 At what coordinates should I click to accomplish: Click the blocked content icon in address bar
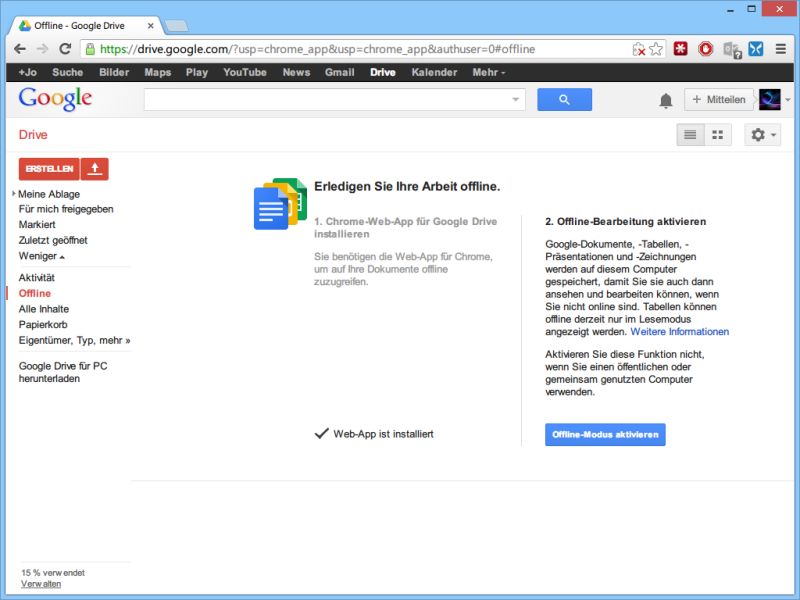pyautogui.click(x=639, y=49)
